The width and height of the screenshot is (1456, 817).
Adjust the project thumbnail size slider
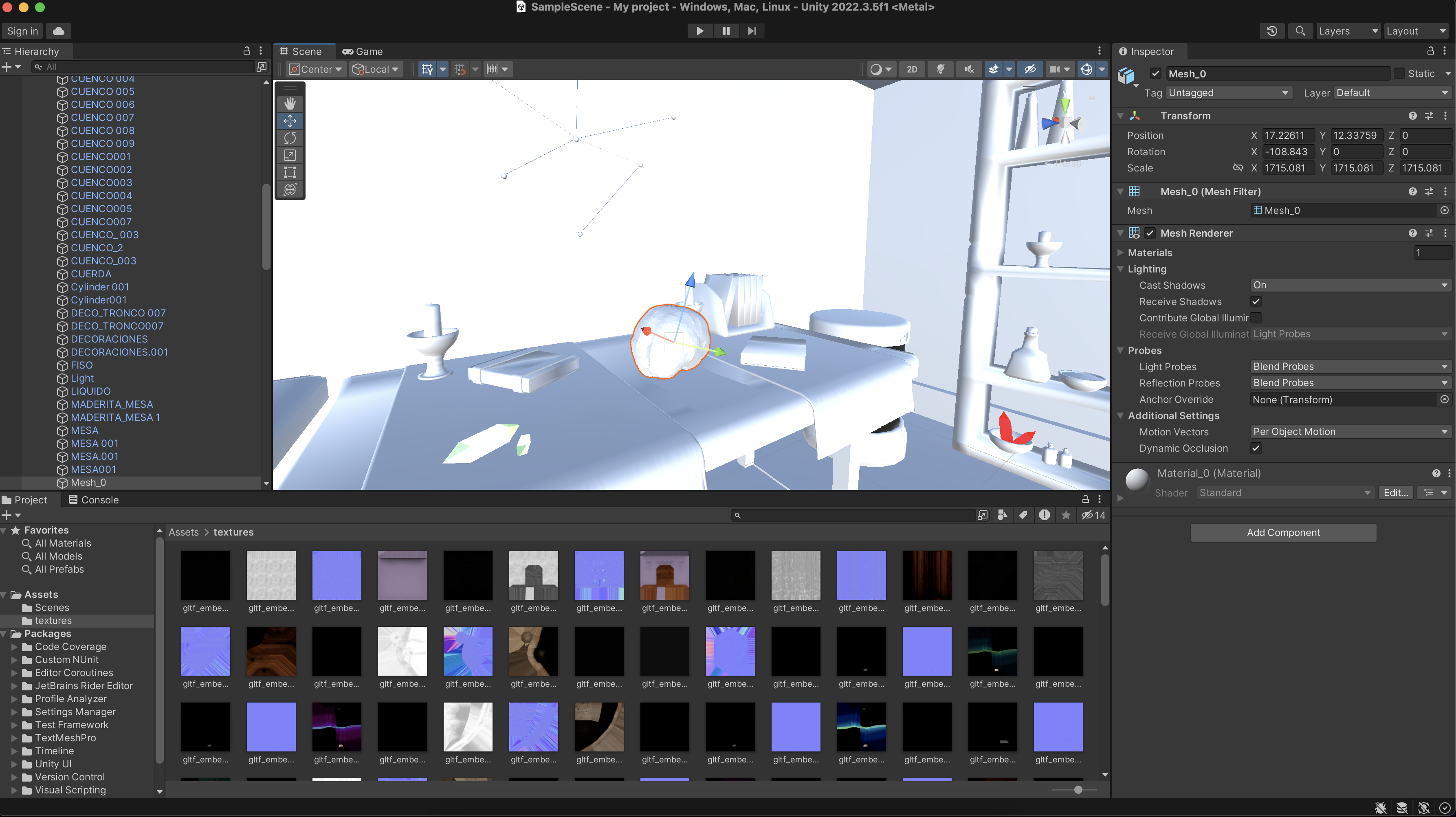pos(1078,789)
